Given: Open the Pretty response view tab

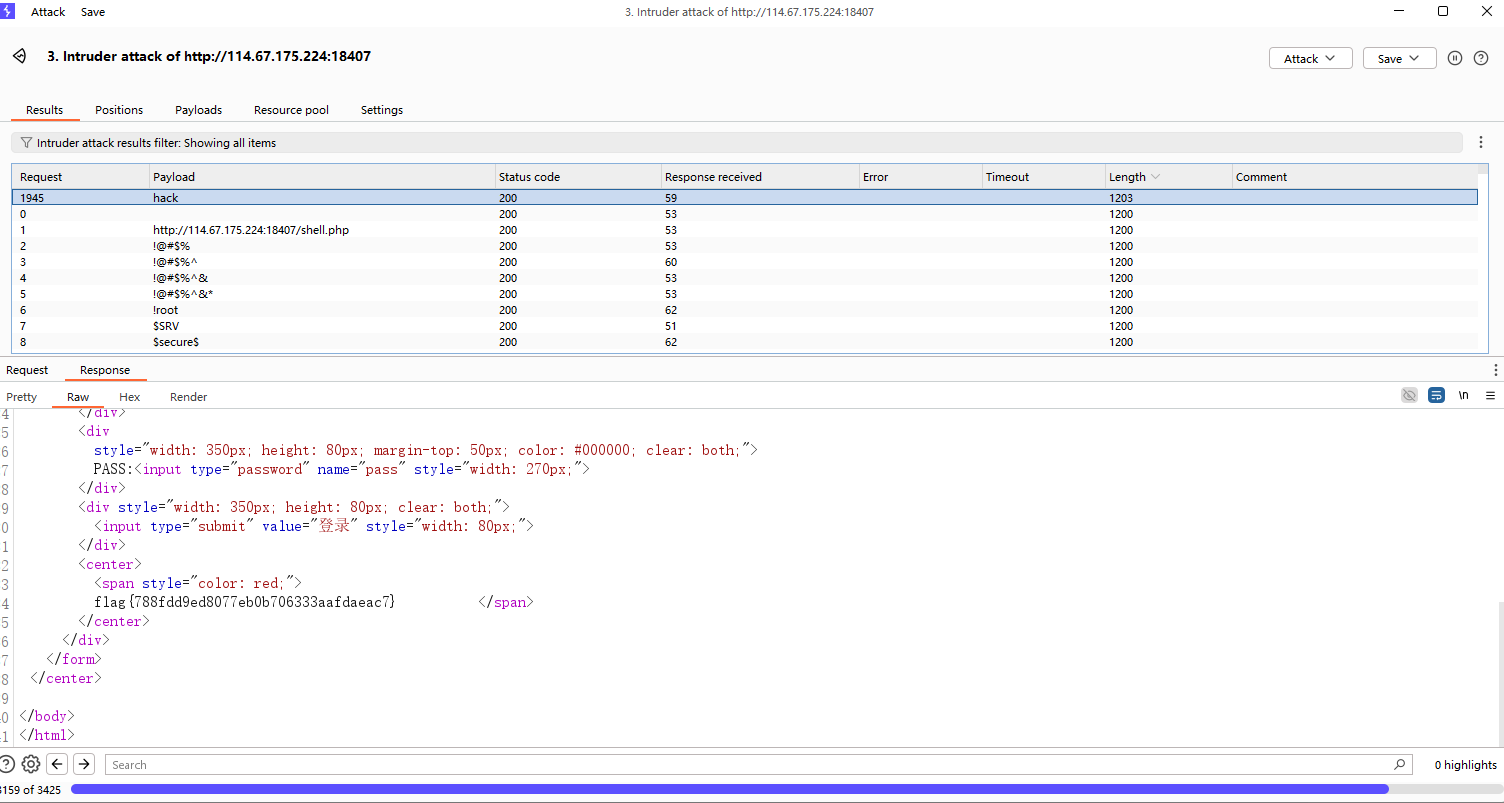Looking at the screenshot, I should (x=22, y=397).
